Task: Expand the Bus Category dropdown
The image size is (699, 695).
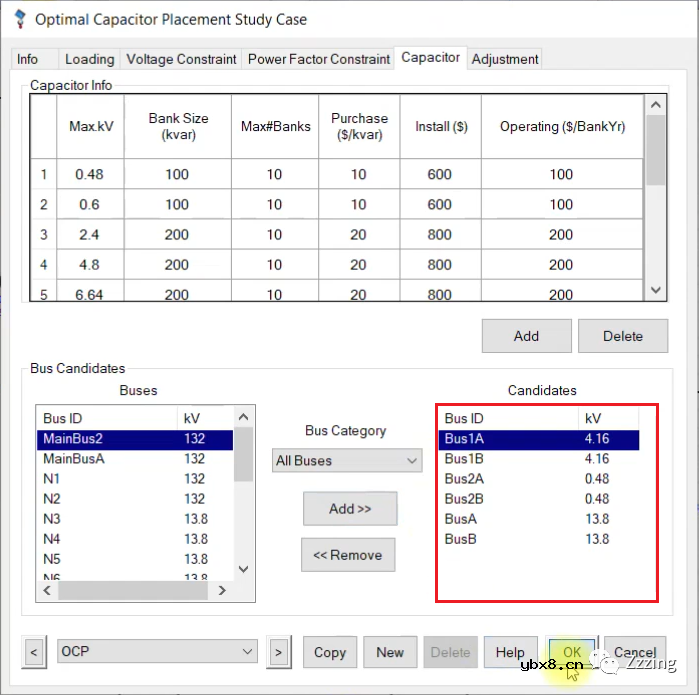Action: coord(347,461)
